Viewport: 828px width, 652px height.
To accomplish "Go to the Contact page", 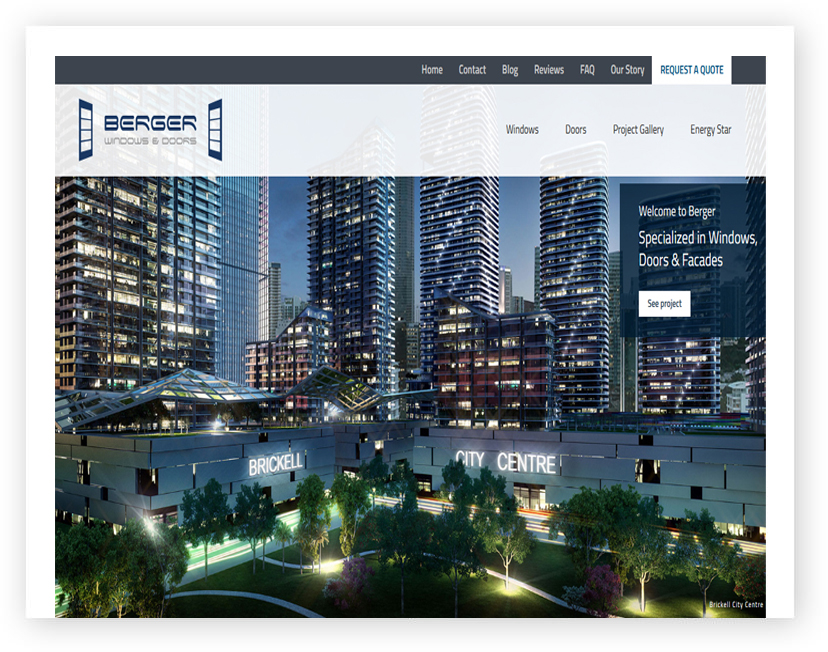I will click(472, 70).
